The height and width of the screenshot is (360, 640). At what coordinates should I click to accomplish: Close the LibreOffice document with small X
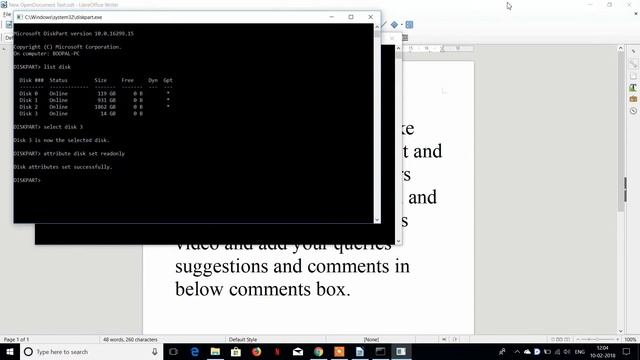(636, 14)
